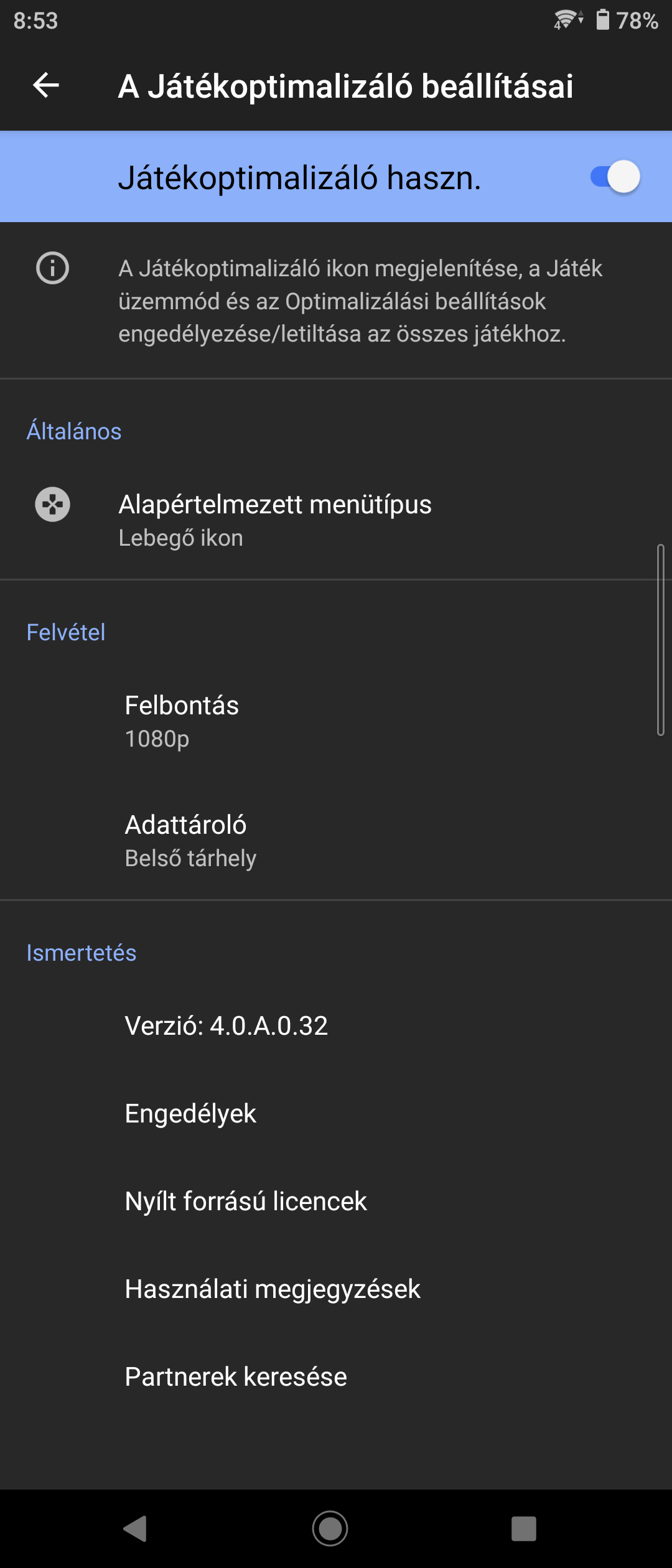Tap the Wi-Fi status icon

point(567,20)
